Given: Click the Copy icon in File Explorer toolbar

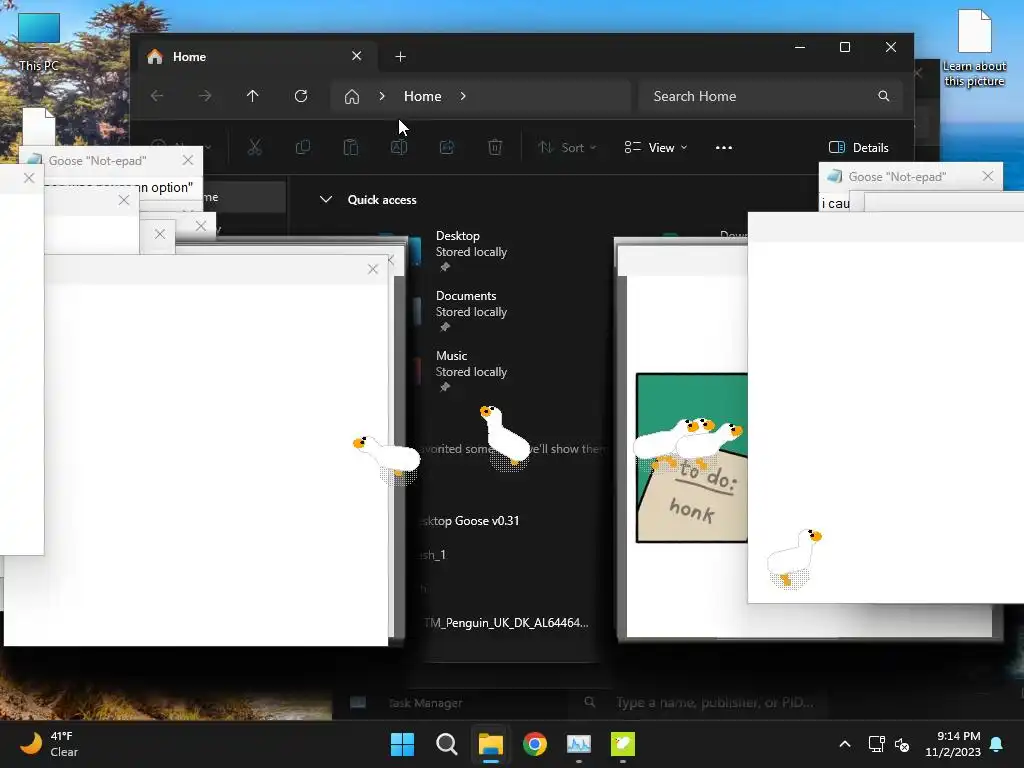Looking at the screenshot, I should coord(302,148).
